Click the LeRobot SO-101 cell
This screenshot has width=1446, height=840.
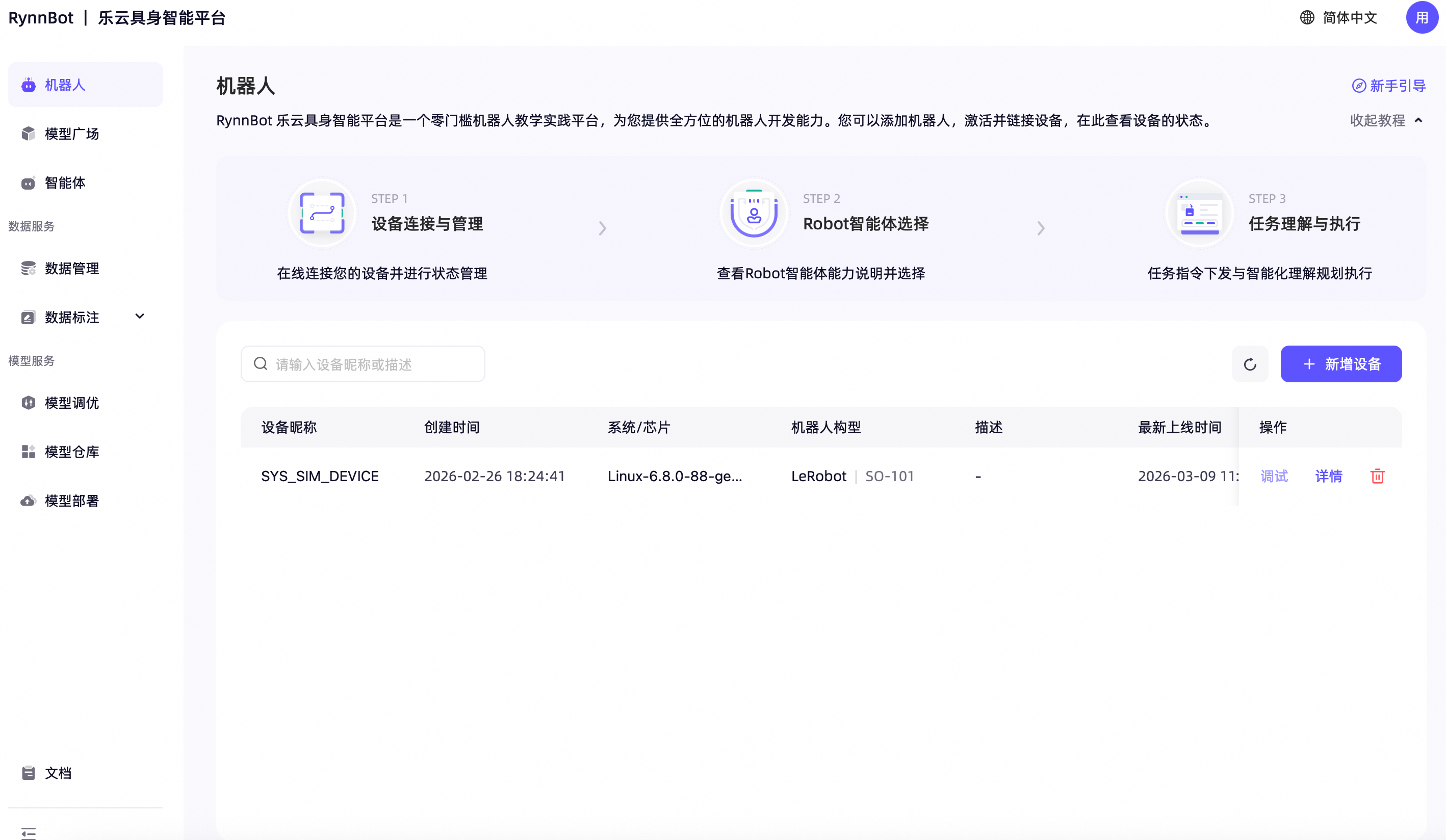(x=853, y=476)
